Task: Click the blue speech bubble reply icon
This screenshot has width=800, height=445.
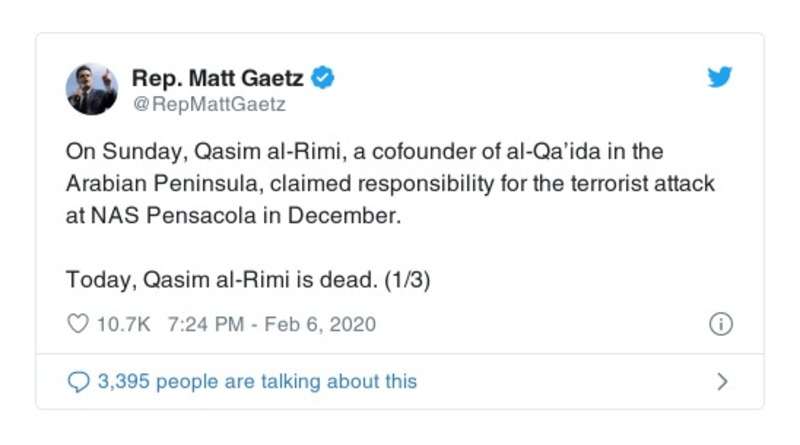Action: click(78, 381)
